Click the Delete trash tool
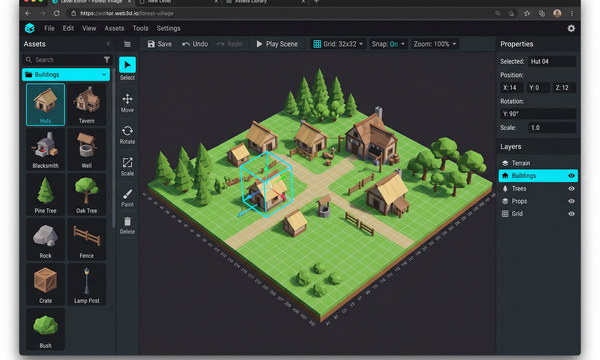The image size is (600, 360). click(127, 225)
